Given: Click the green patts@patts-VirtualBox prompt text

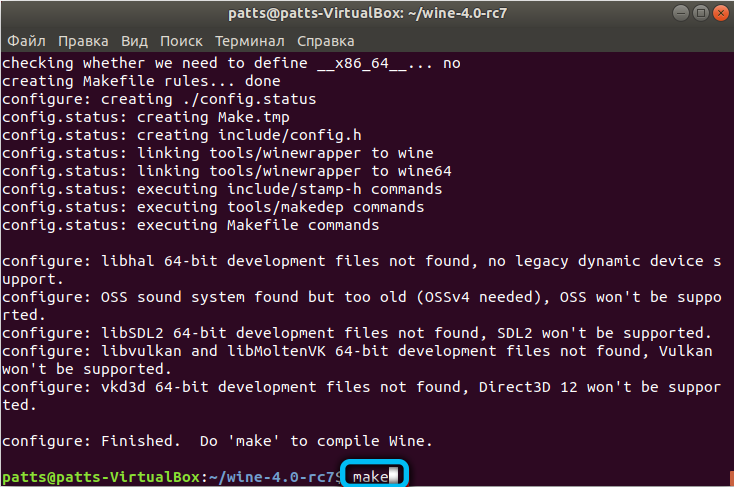Looking at the screenshot, I should tap(101, 477).
